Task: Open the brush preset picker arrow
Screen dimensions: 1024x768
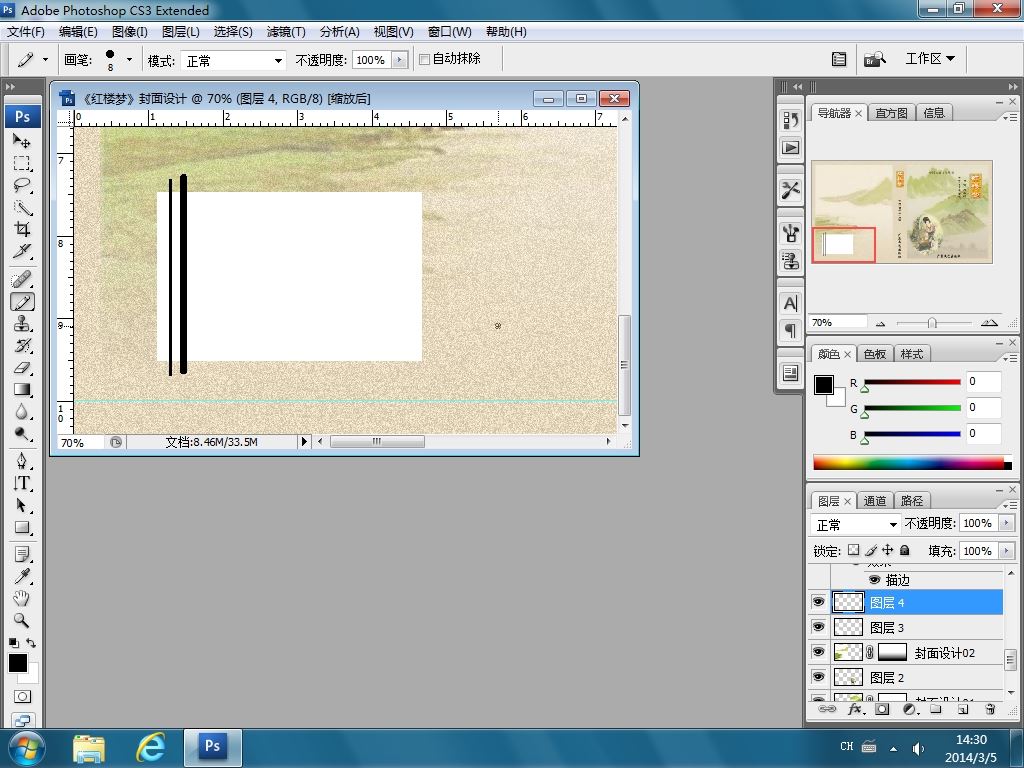Action: click(x=129, y=59)
